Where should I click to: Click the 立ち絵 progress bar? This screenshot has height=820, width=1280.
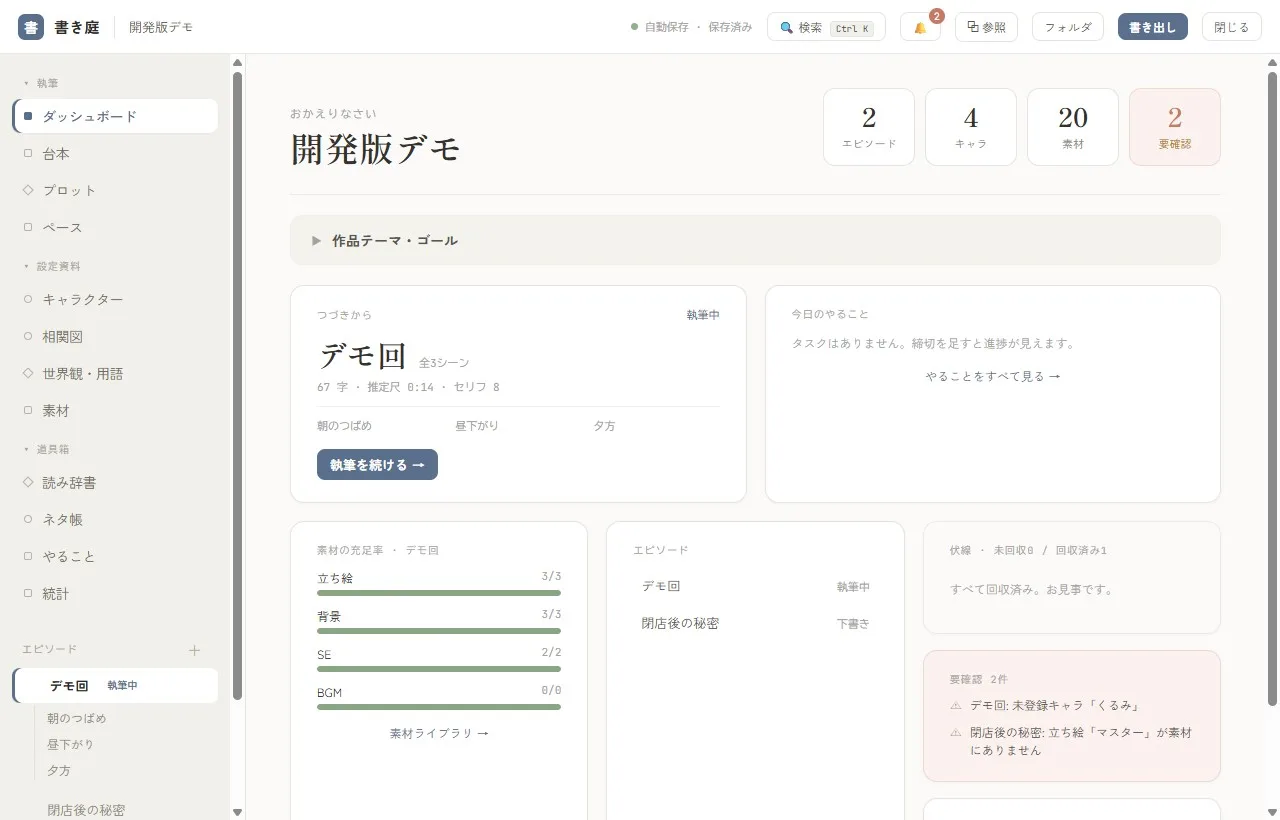point(439,593)
